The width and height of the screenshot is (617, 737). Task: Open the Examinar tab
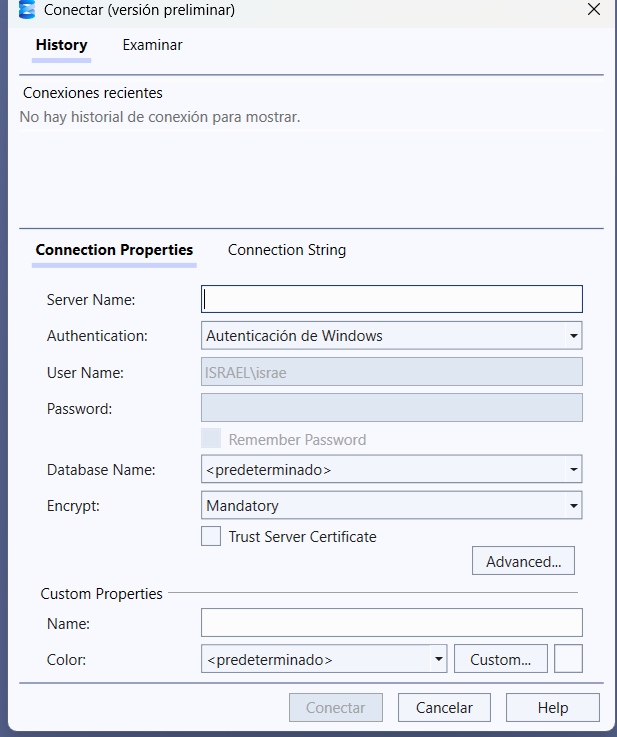click(152, 45)
